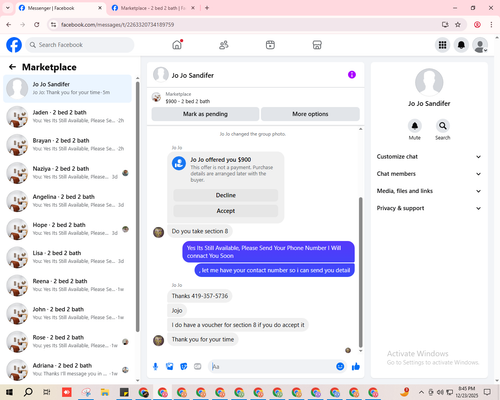Open the tab search dropdown arrow
This screenshot has height=400, width=500.
[x=8, y=8]
